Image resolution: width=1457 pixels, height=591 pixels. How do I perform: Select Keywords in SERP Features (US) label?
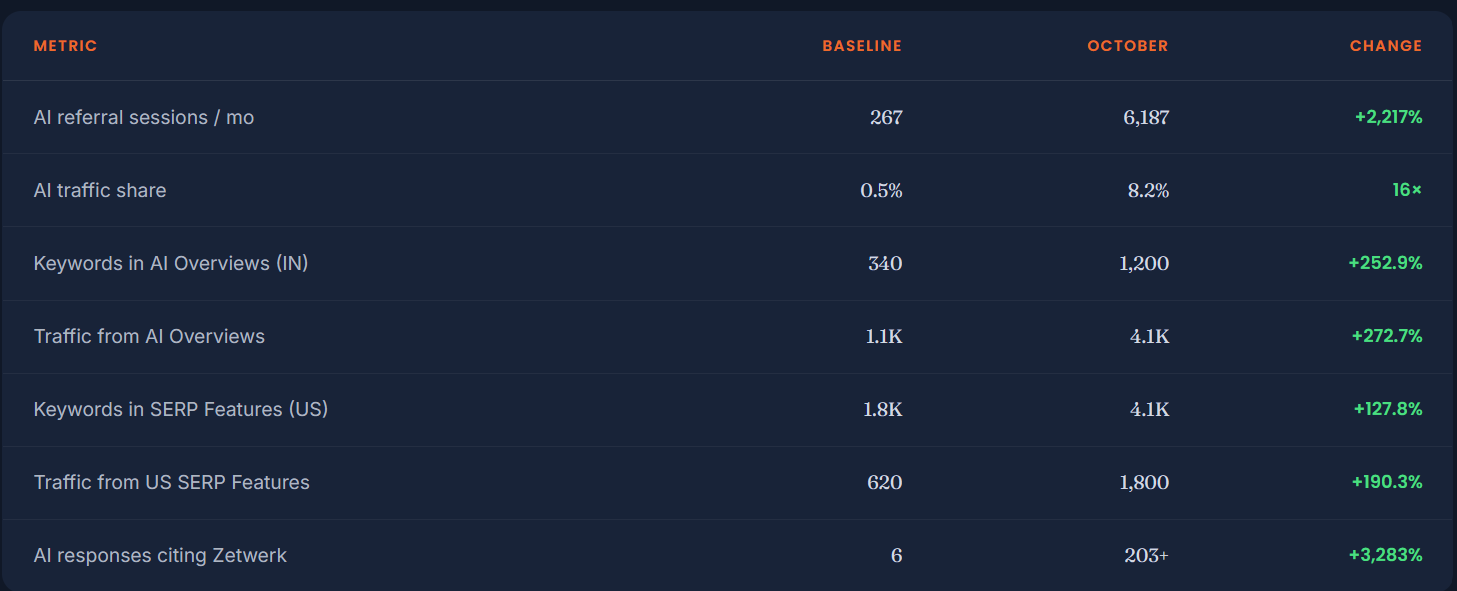tap(181, 410)
